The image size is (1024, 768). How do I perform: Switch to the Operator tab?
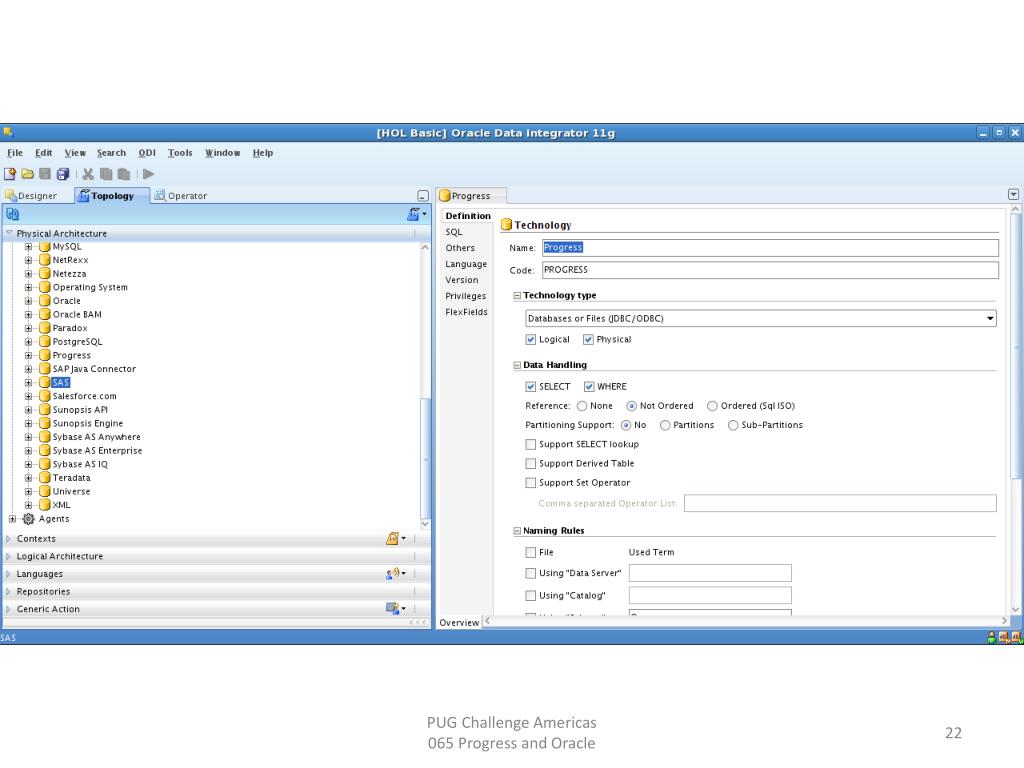[x=181, y=196]
